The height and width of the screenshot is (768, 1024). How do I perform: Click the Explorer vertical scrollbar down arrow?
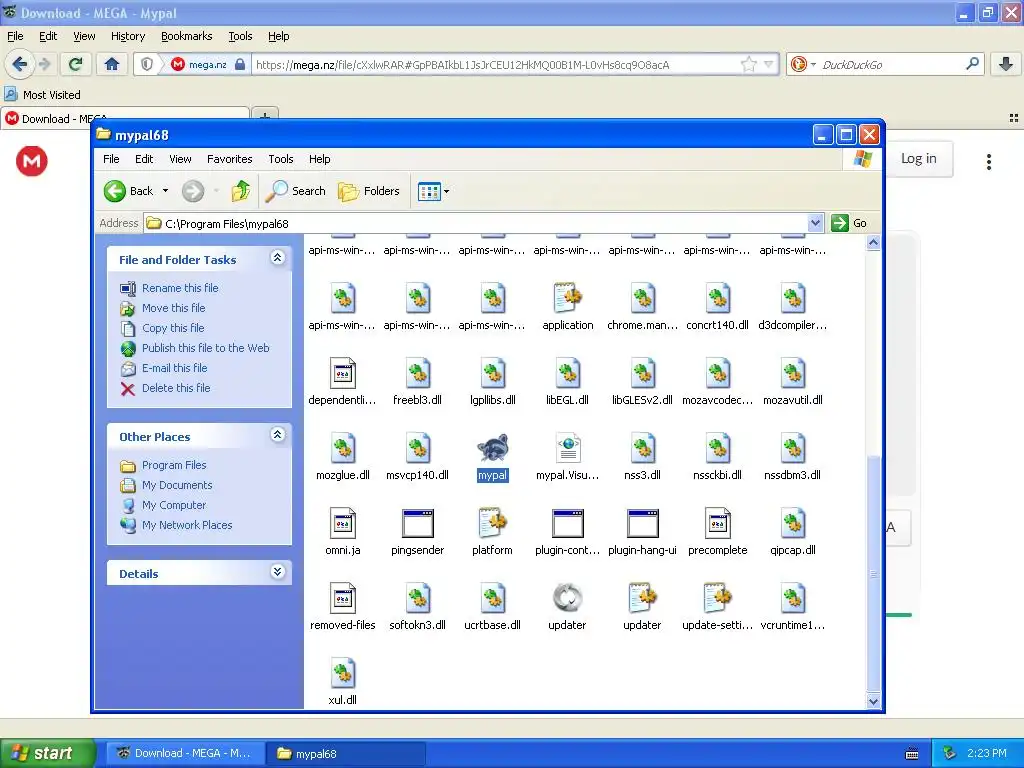[x=873, y=701]
